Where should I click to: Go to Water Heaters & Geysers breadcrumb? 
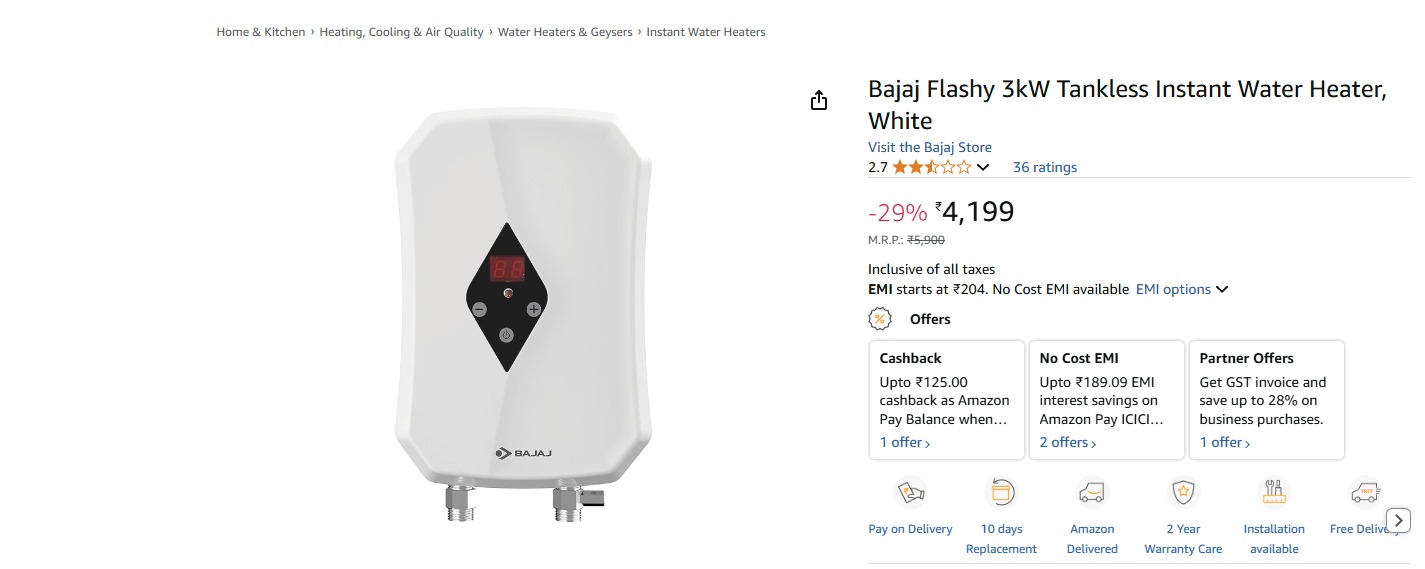(x=565, y=32)
